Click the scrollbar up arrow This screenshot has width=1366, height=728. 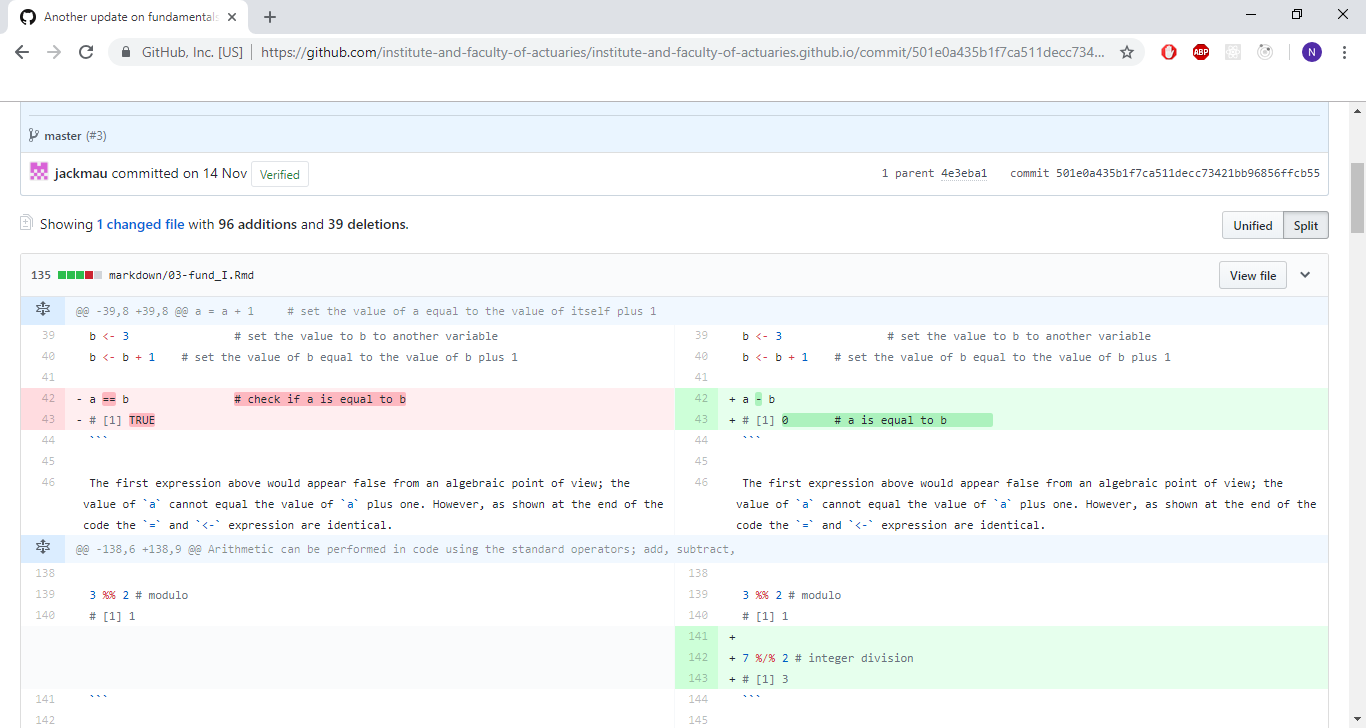click(x=1357, y=109)
